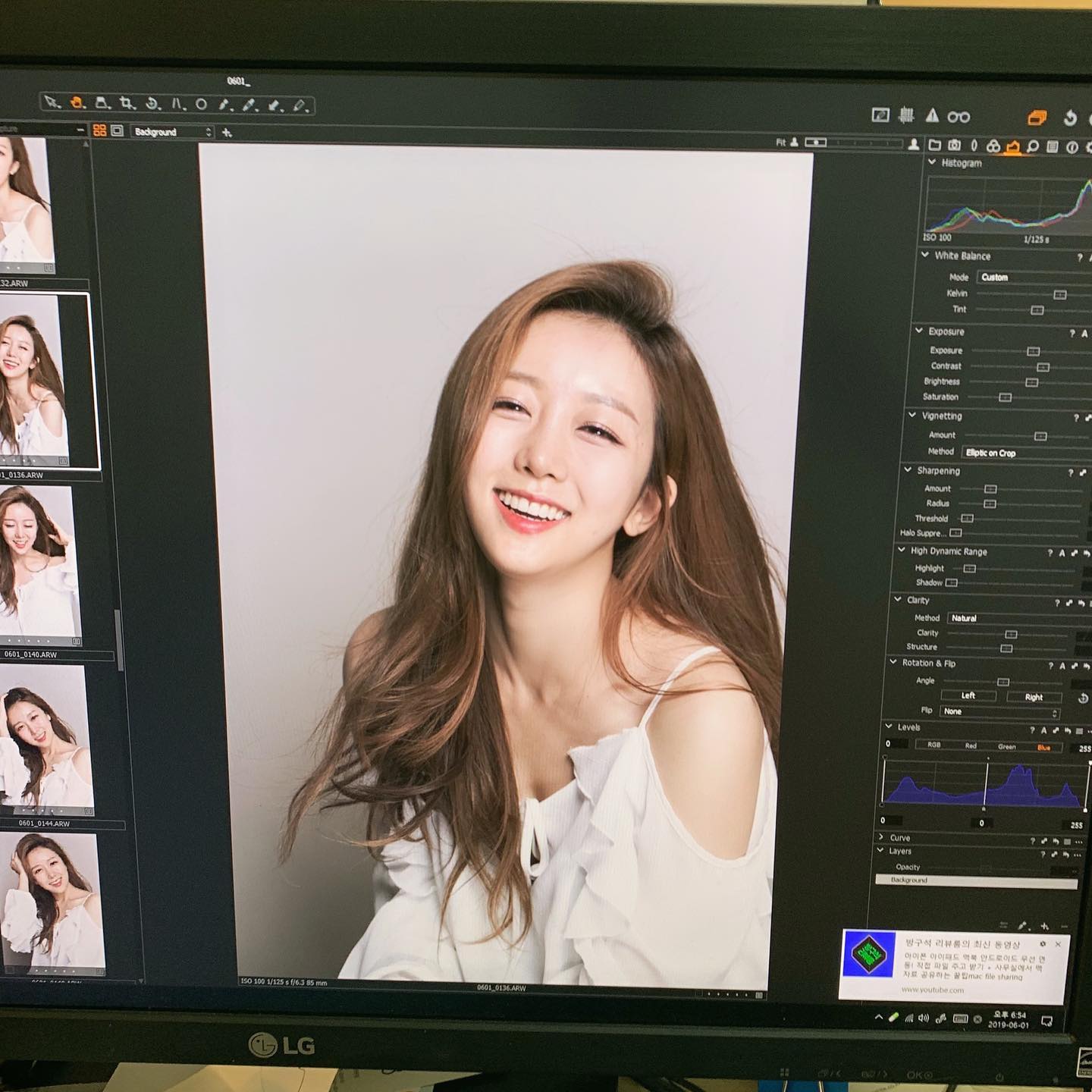The width and height of the screenshot is (1092, 1092).
Task: Open the Flip None dropdown
Action: point(999,711)
